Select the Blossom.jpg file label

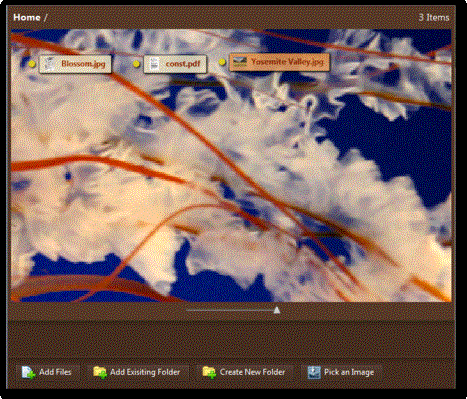[x=83, y=64]
